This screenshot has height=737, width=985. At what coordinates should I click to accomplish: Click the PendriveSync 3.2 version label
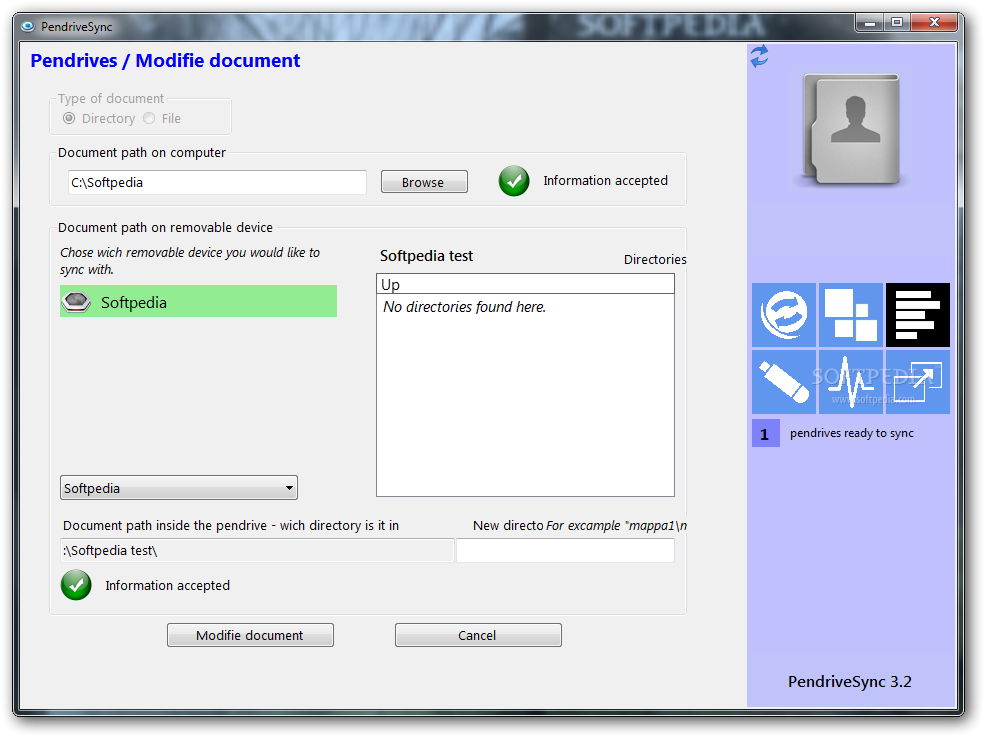849,682
